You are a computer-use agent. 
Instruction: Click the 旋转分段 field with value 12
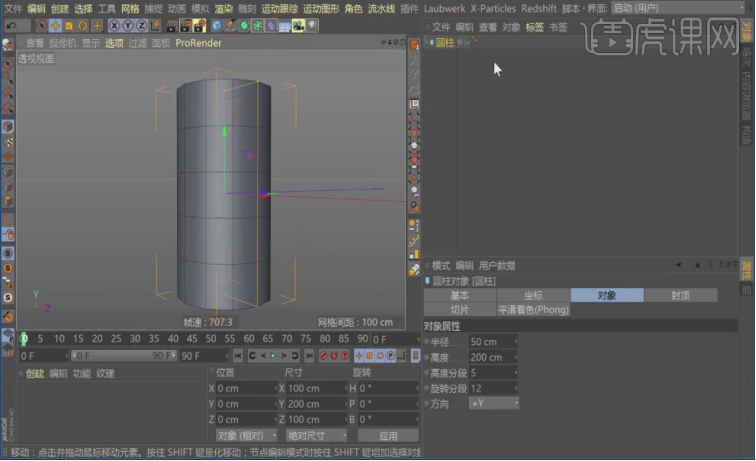(x=493, y=388)
